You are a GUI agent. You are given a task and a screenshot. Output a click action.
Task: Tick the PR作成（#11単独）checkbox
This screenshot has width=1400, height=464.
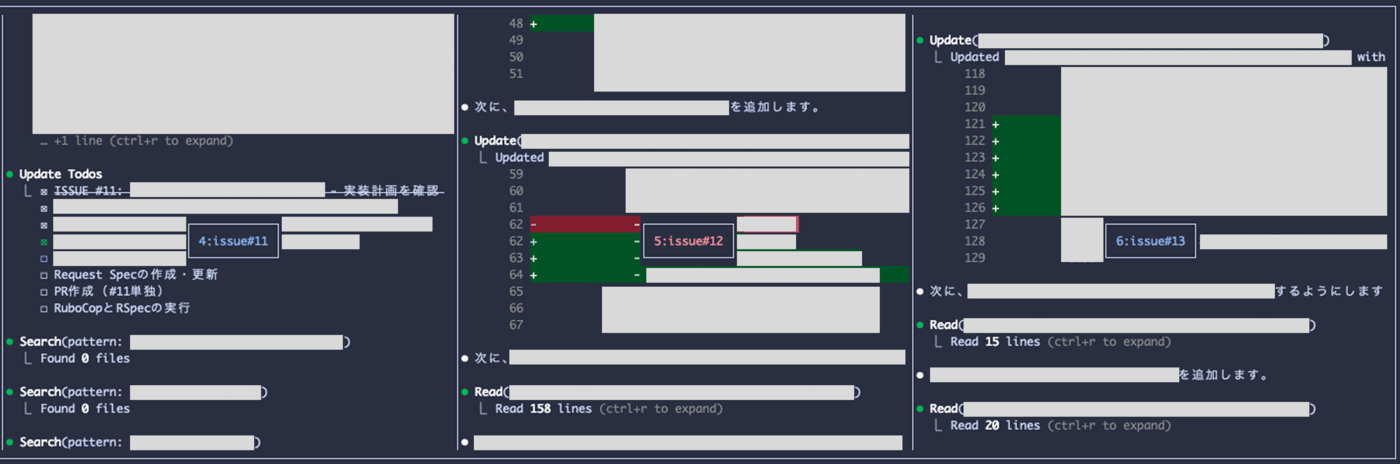coord(44,291)
